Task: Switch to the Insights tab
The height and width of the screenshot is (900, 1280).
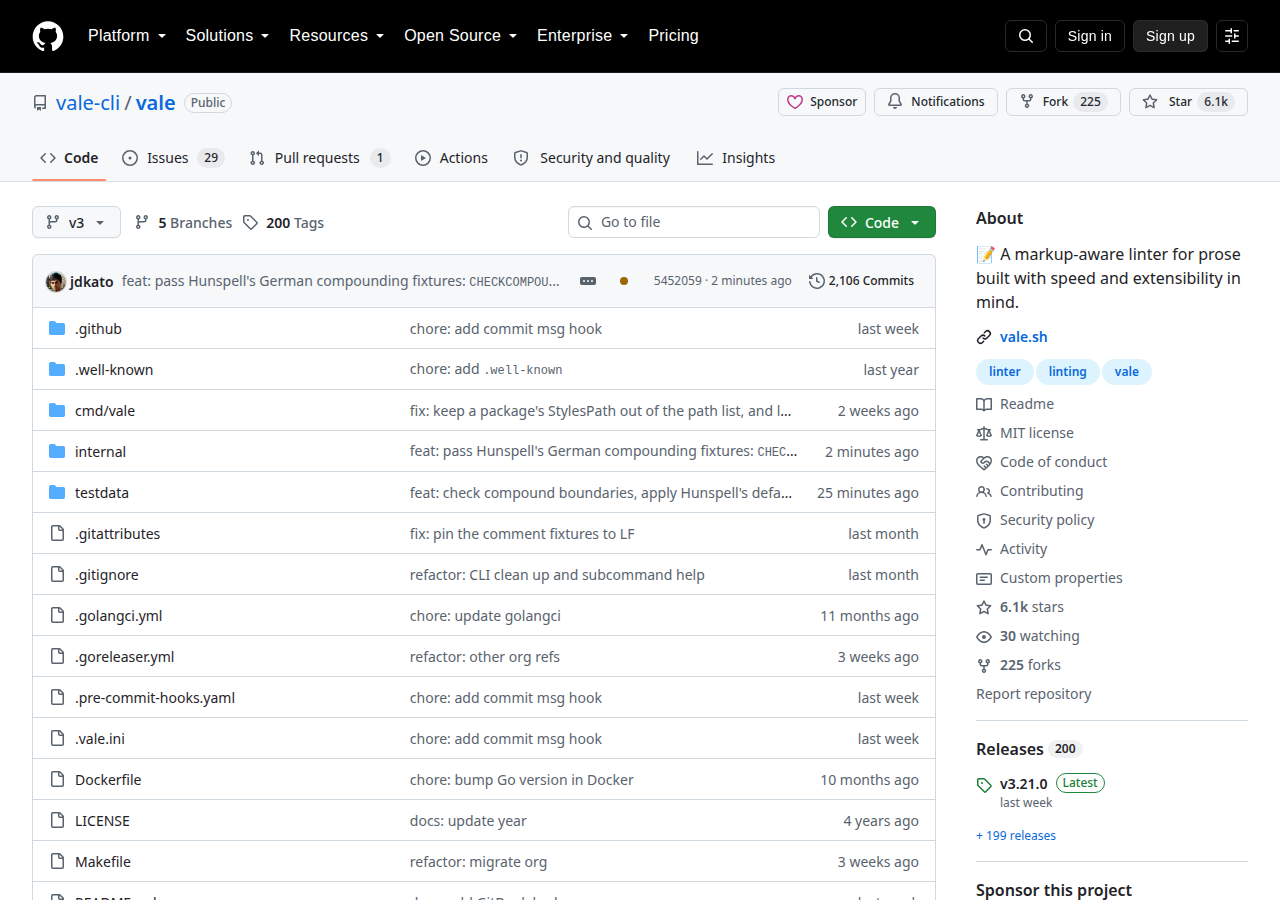Action: click(736, 158)
